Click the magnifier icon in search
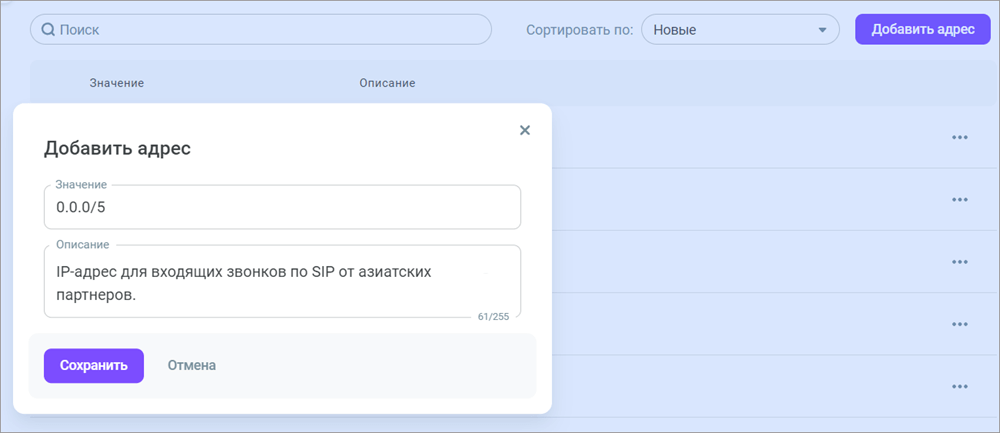This screenshot has height=433, width=1000. [48, 29]
